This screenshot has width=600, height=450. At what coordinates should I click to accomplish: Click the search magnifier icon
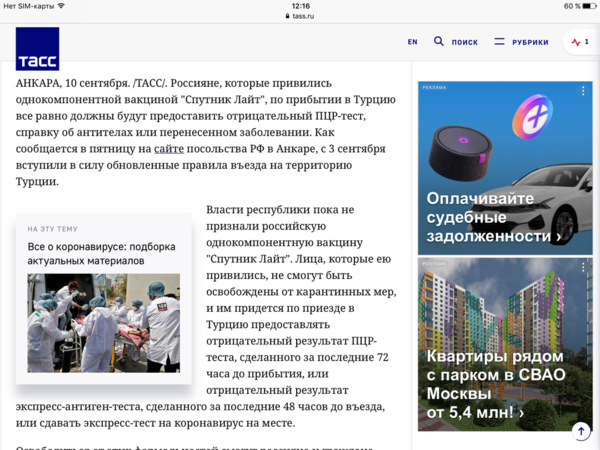(x=439, y=41)
